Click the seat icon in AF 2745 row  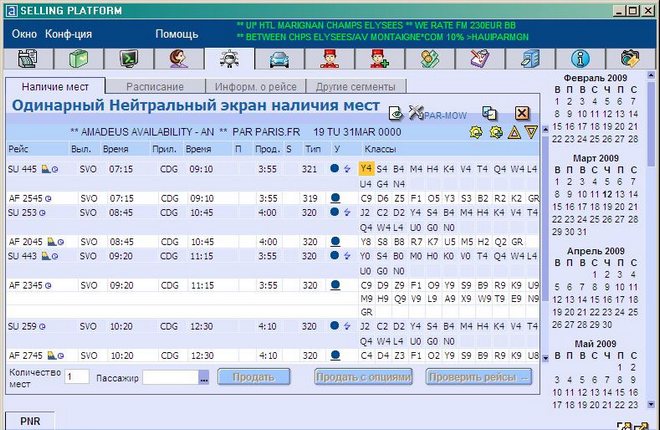tap(51, 356)
